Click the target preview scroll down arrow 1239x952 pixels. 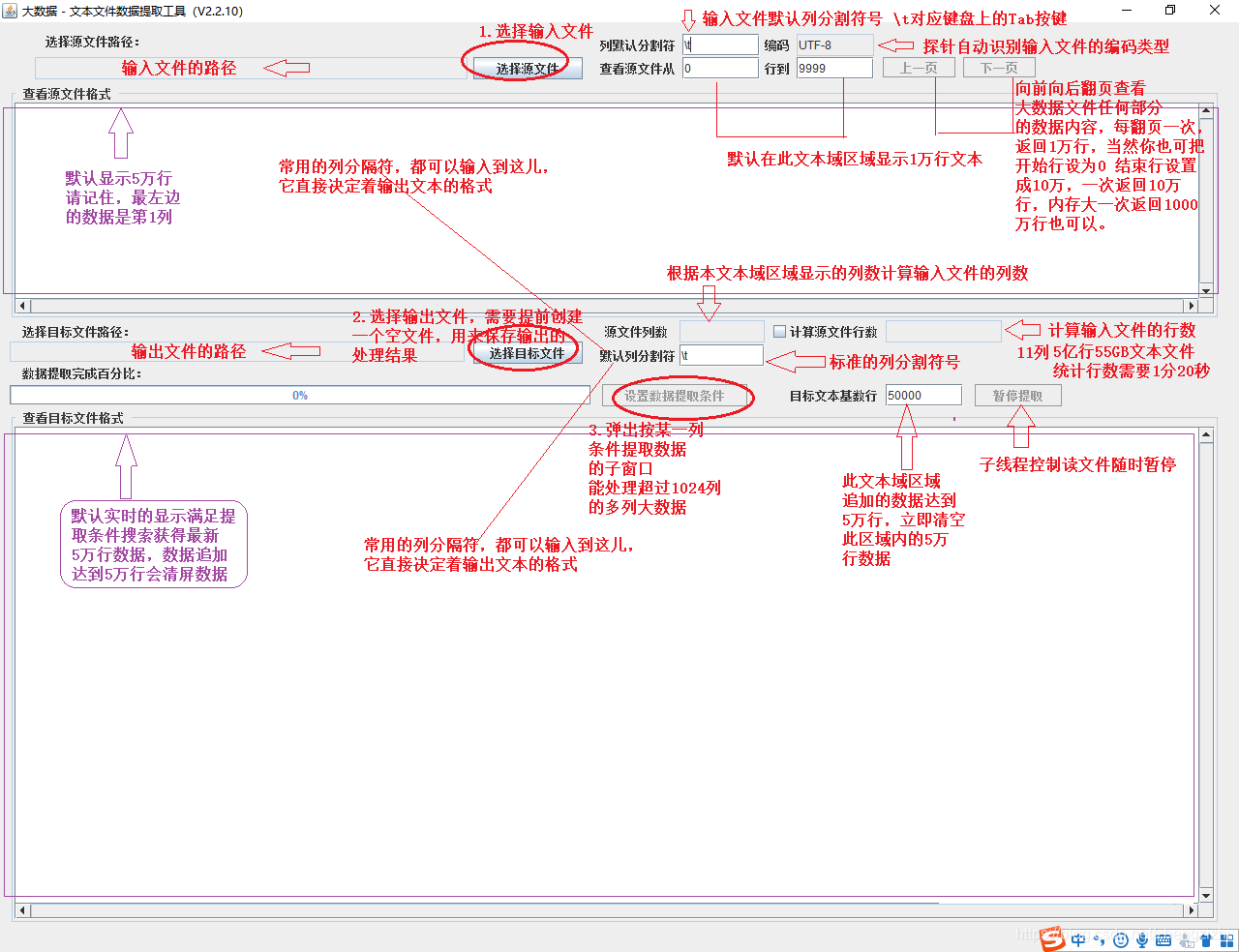1206,895
